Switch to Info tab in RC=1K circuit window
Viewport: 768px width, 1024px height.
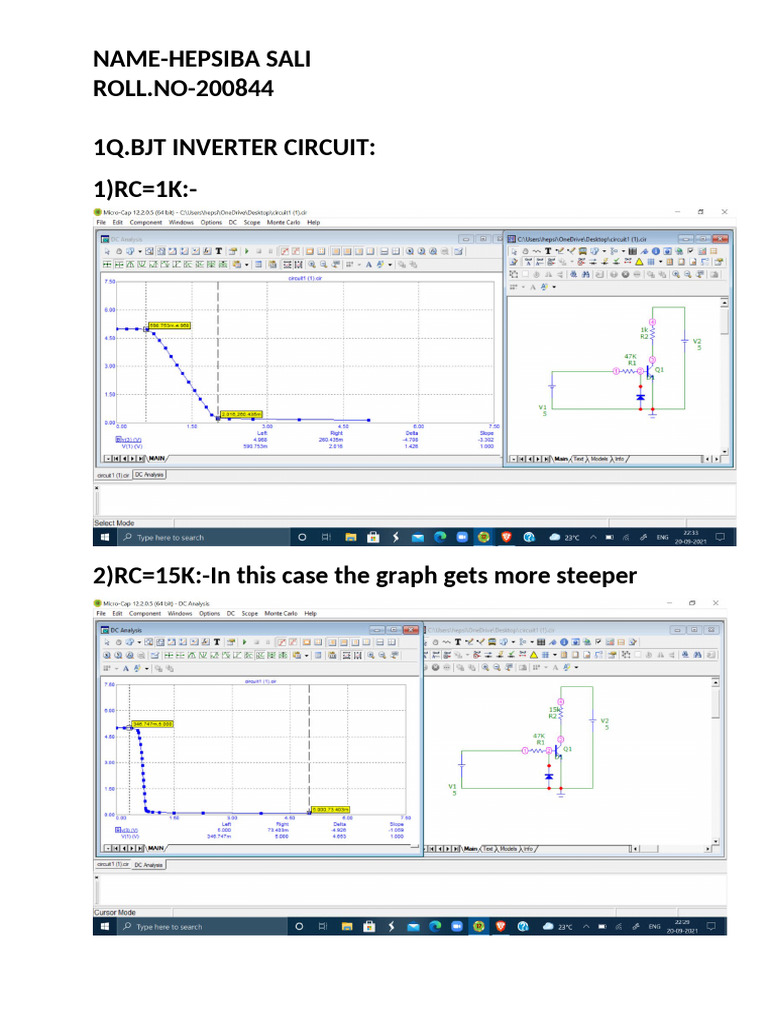tap(619, 459)
